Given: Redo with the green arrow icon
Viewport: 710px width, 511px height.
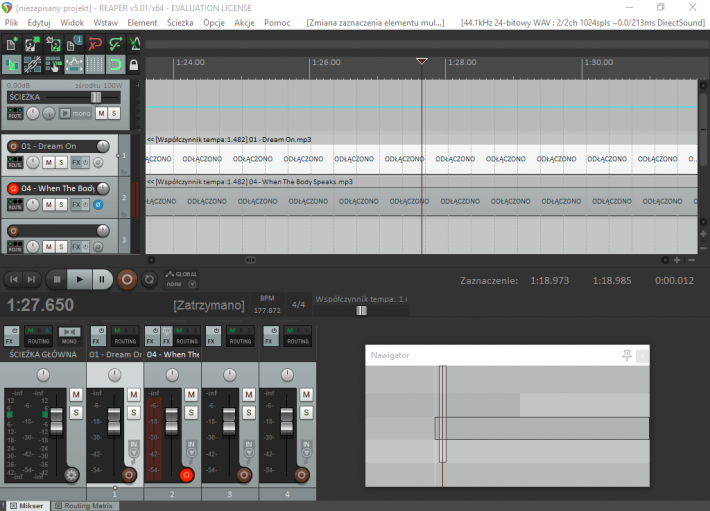Looking at the screenshot, I should click(x=115, y=44).
